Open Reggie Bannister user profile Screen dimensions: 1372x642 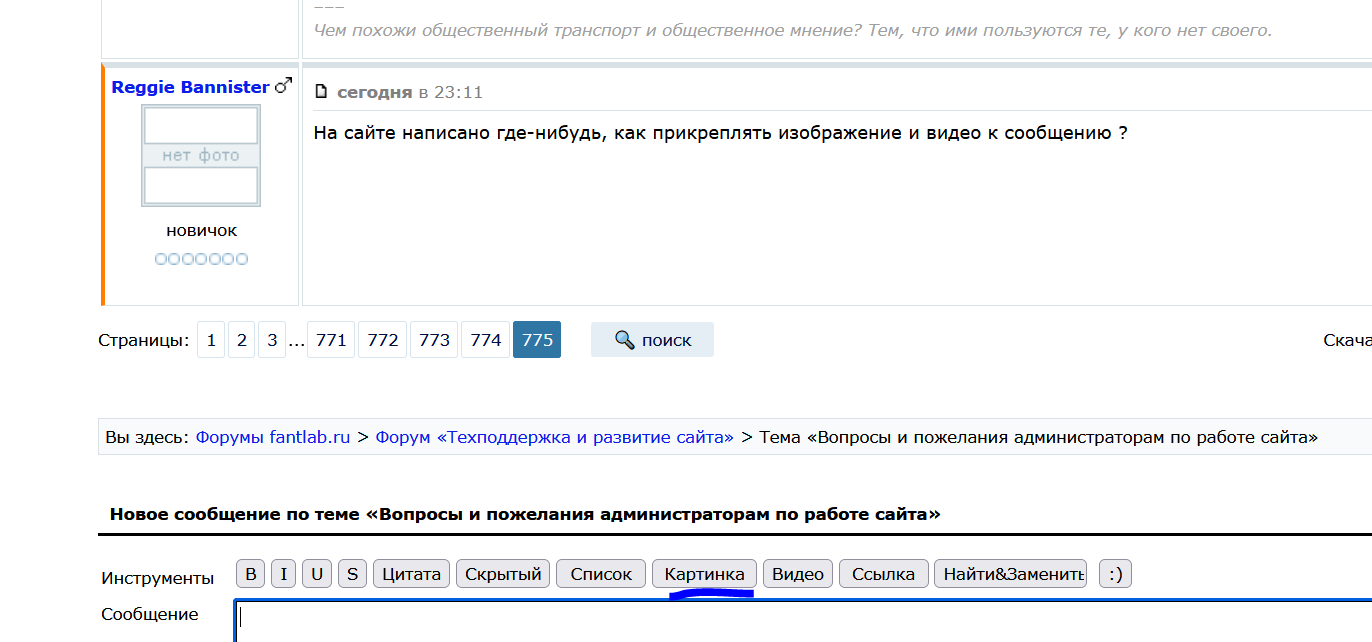[190, 87]
